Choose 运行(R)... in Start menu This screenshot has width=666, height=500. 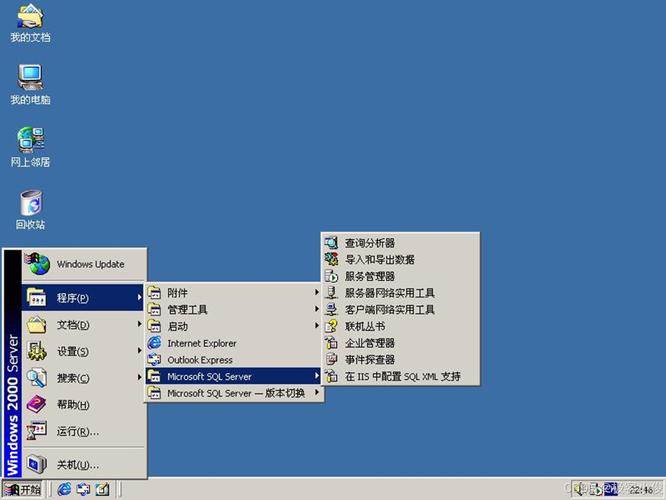coord(84,431)
